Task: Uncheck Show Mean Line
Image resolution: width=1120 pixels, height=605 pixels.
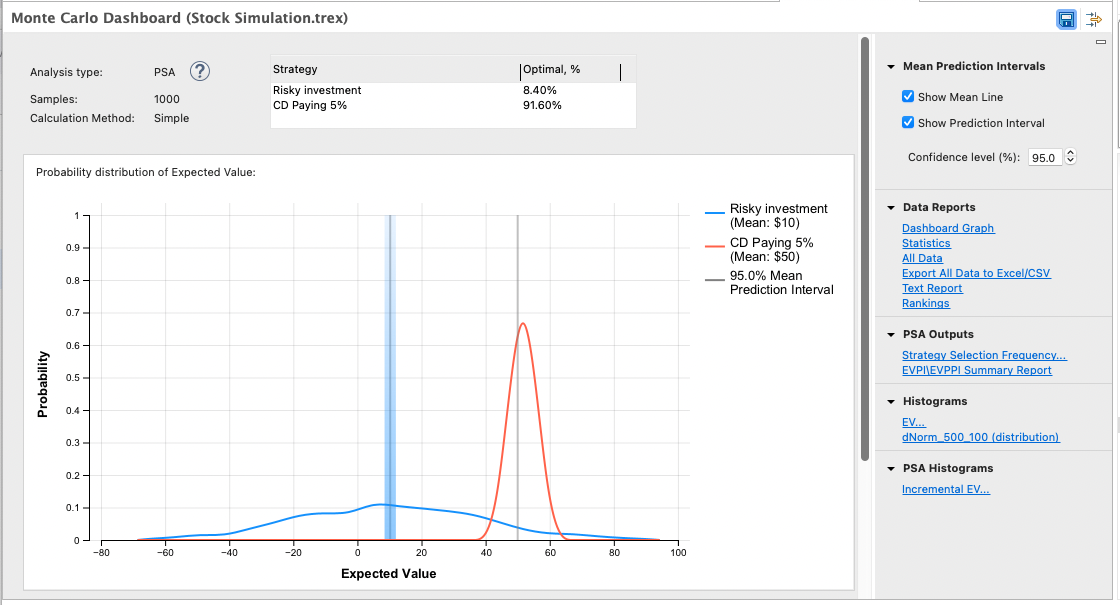Action: pos(909,96)
